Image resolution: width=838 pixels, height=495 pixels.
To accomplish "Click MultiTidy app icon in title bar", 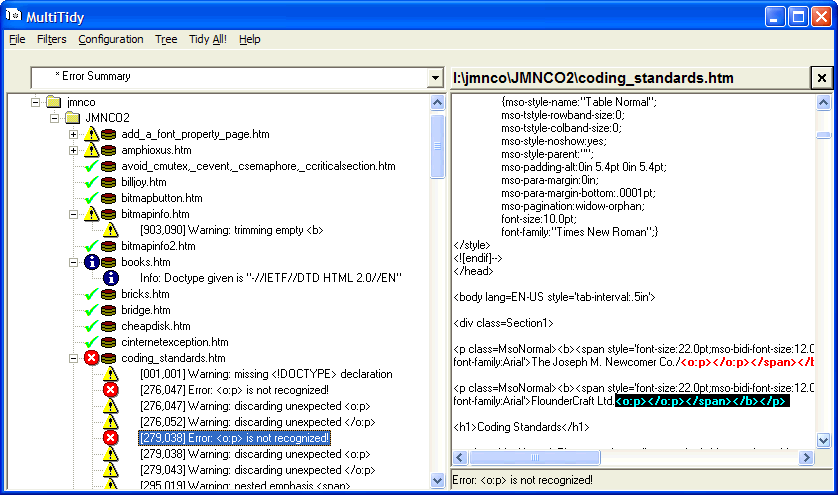I will [x=13, y=16].
